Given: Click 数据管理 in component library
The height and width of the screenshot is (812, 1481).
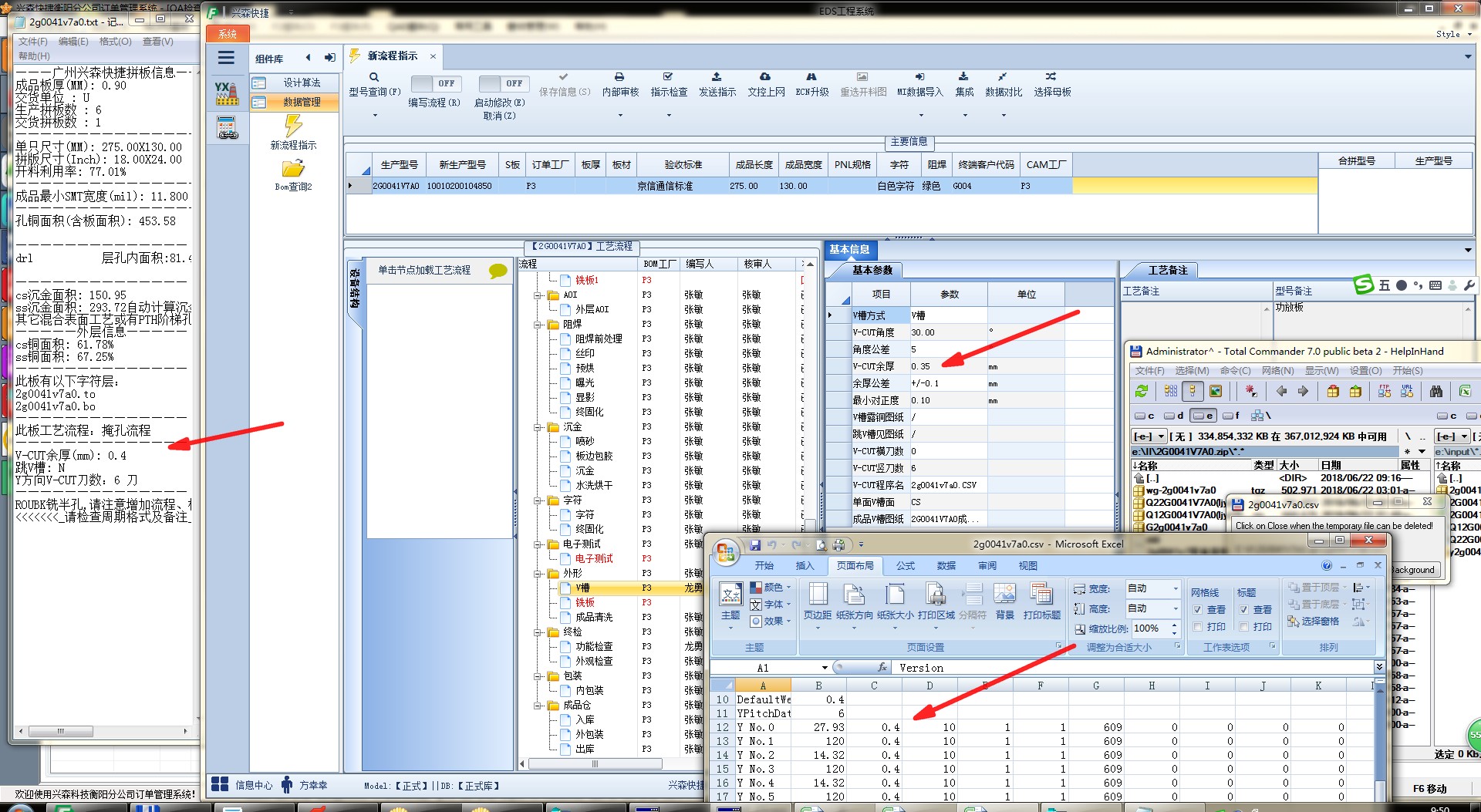Looking at the screenshot, I should tap(302, 103).
